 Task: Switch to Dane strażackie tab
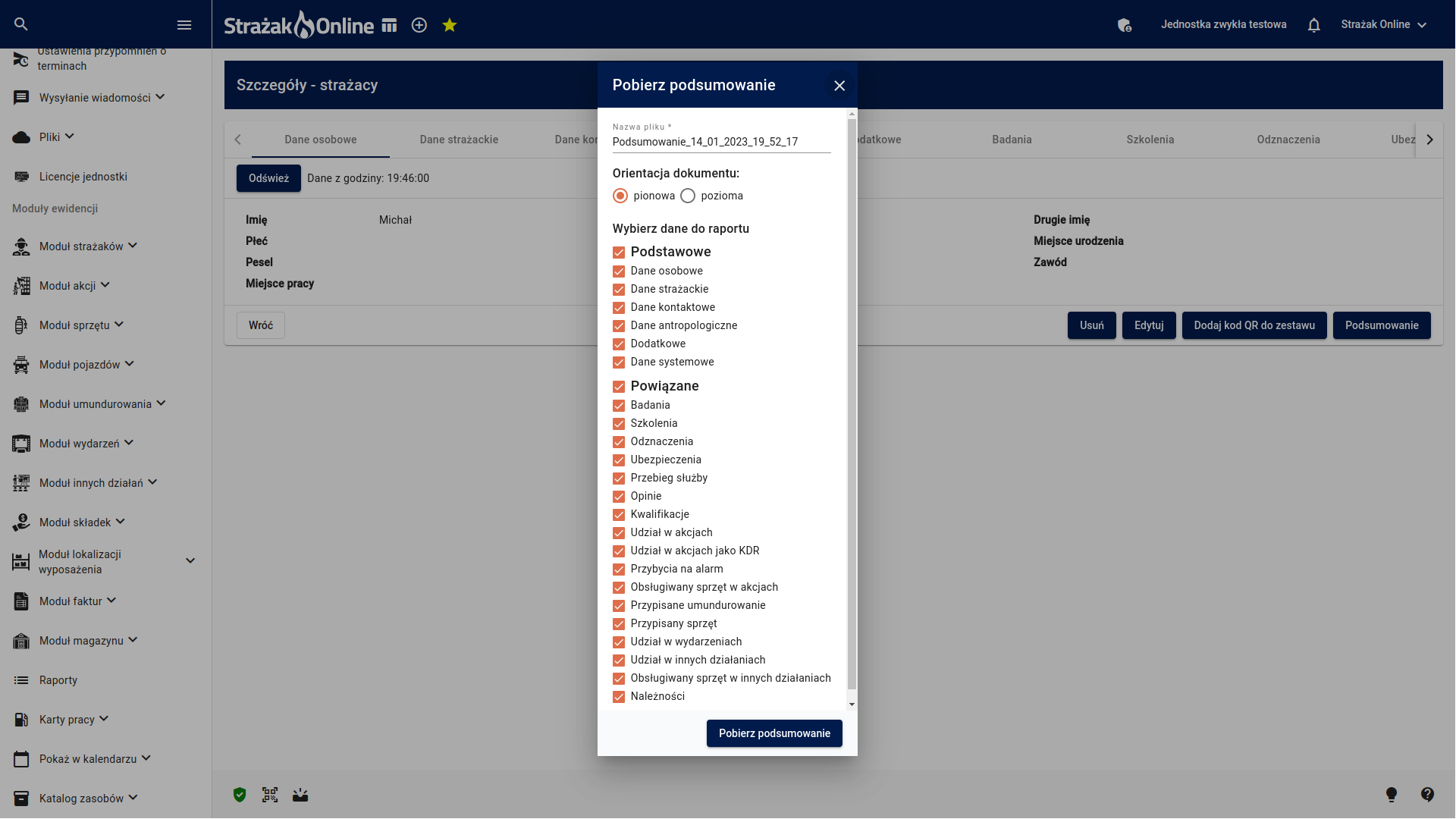(x=459, y=140)
